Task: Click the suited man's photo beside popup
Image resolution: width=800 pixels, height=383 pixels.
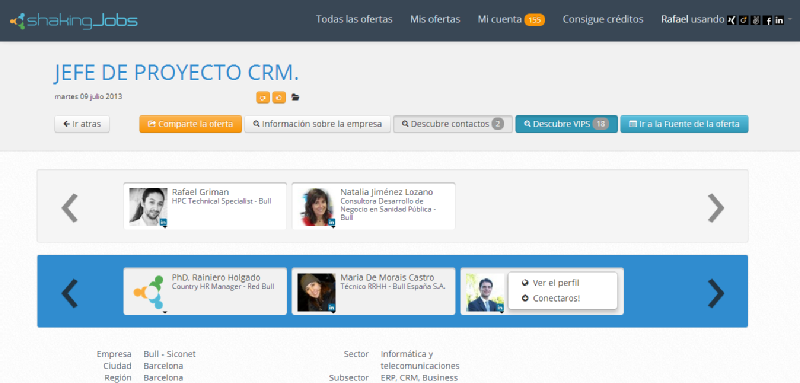Action: [485, 292]
